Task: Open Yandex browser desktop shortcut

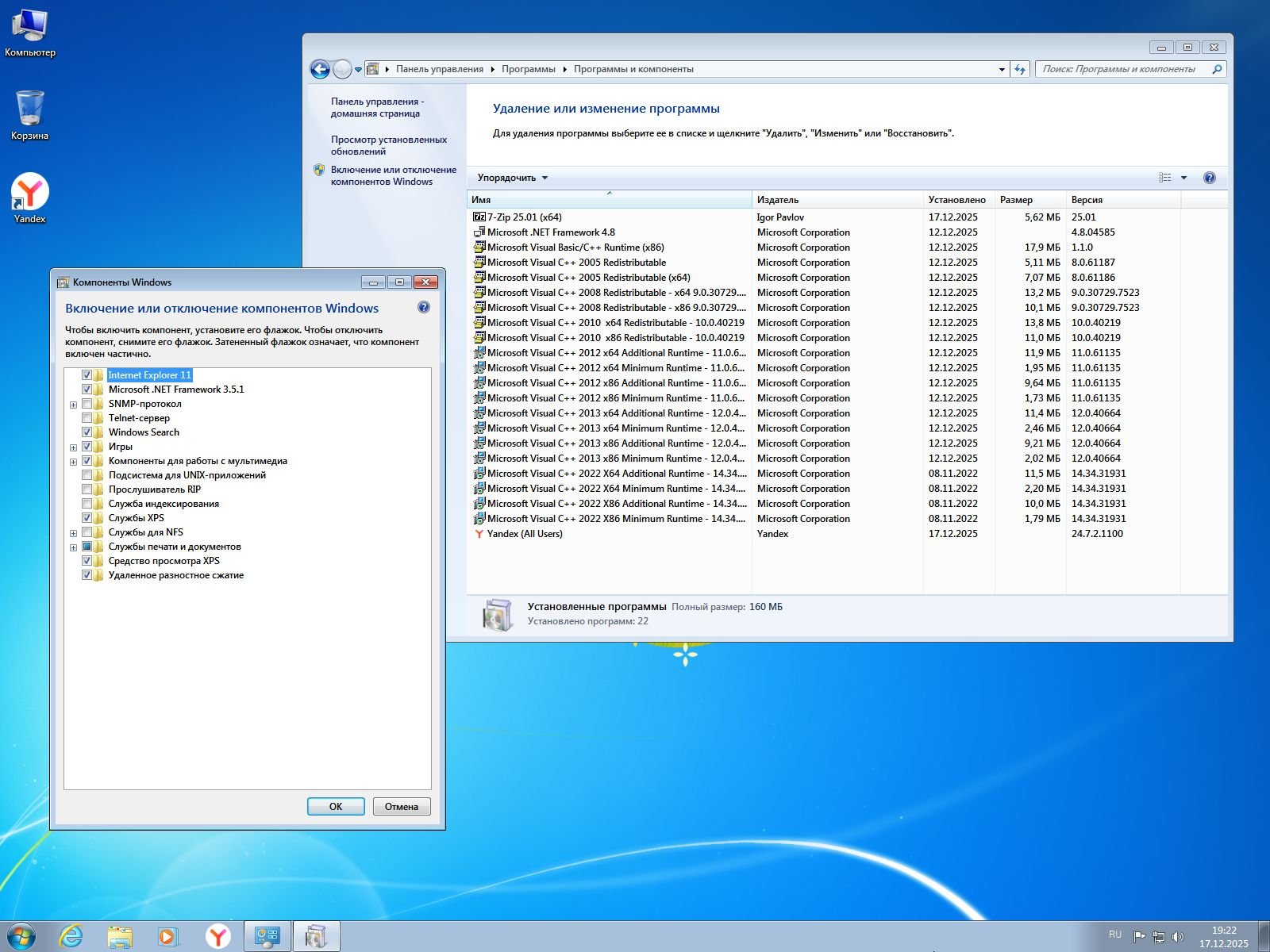Action: pos(30,198)
